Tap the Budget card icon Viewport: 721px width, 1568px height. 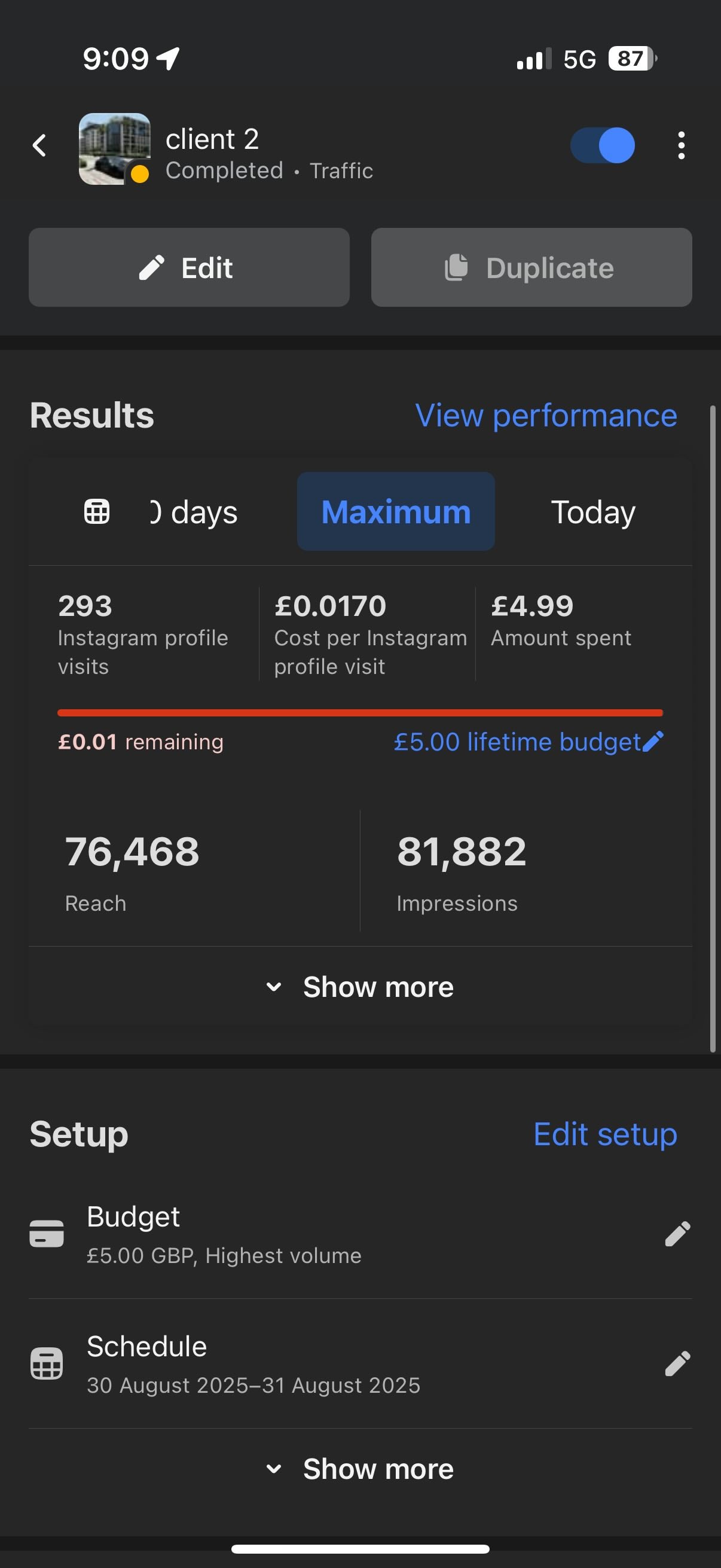click(x=47, y=1234)
